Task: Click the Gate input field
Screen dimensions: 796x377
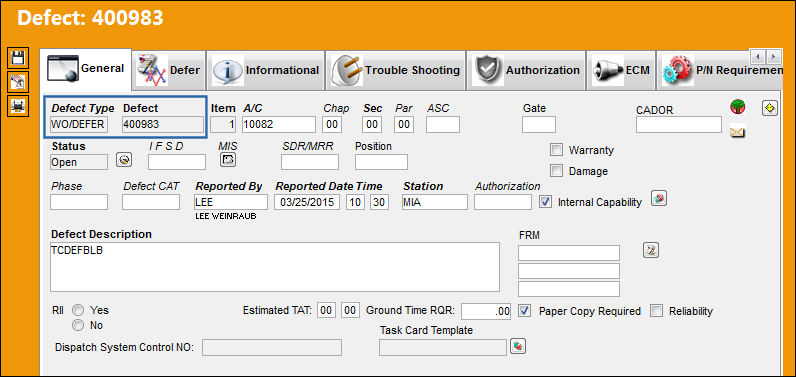Action: 539,124
